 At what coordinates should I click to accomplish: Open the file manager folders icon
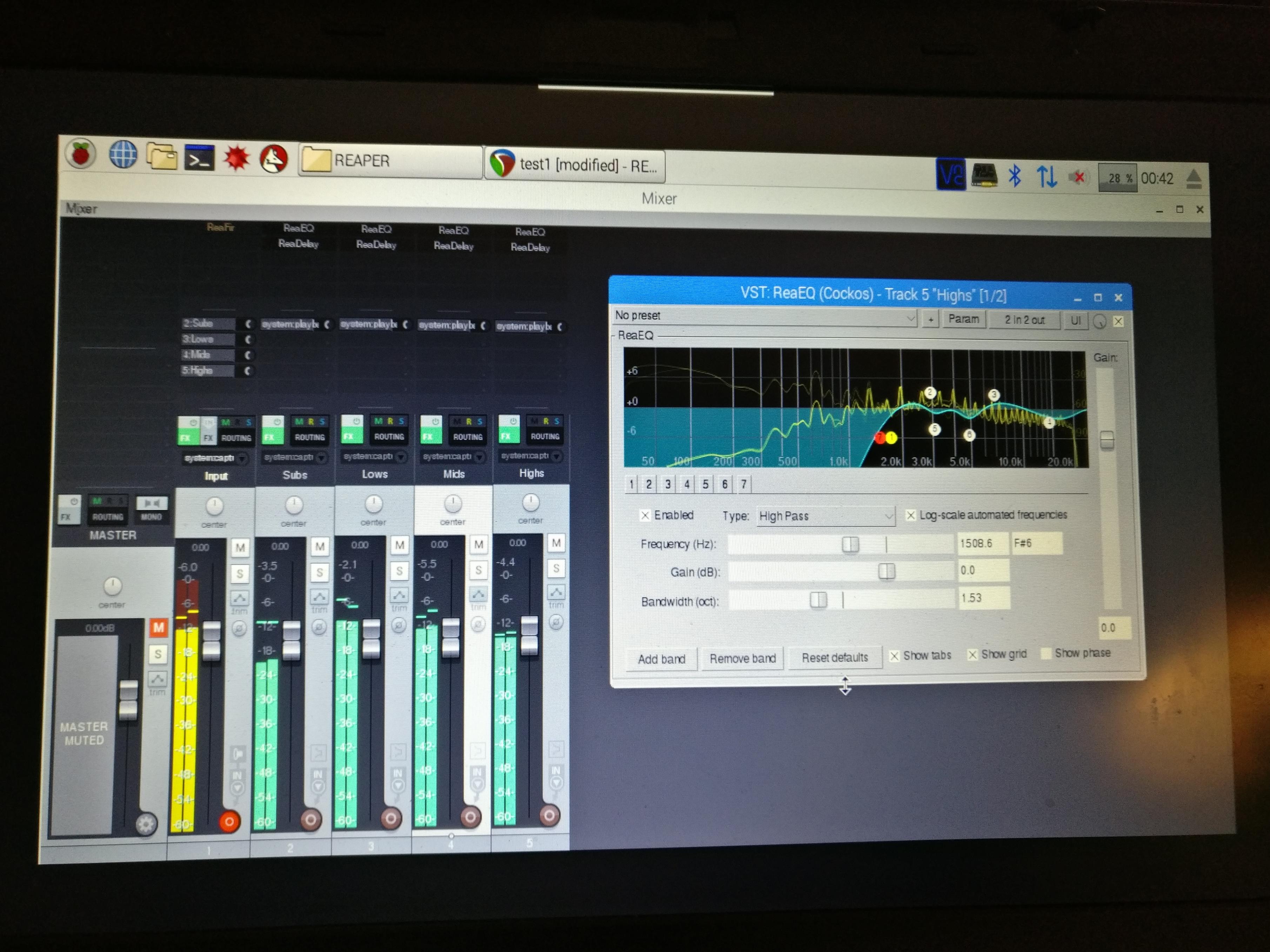pos(161,156)
